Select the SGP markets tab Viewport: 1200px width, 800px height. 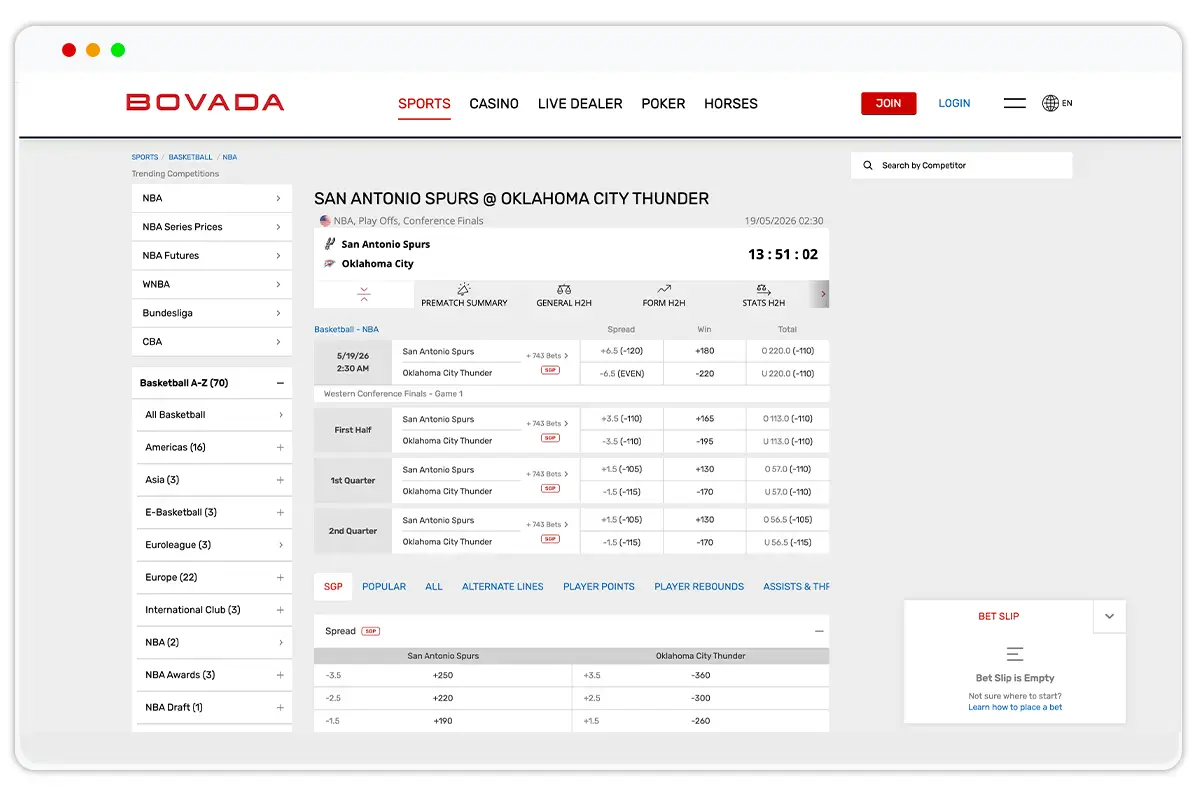point(333,587)
